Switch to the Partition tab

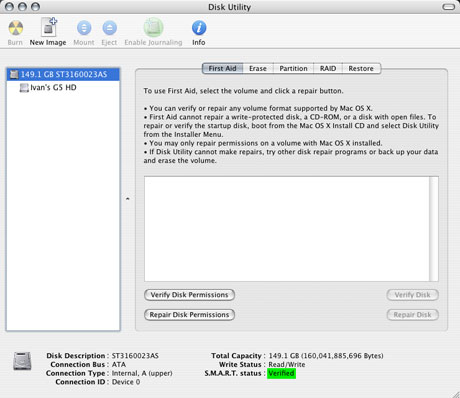(x=293, y=69)
